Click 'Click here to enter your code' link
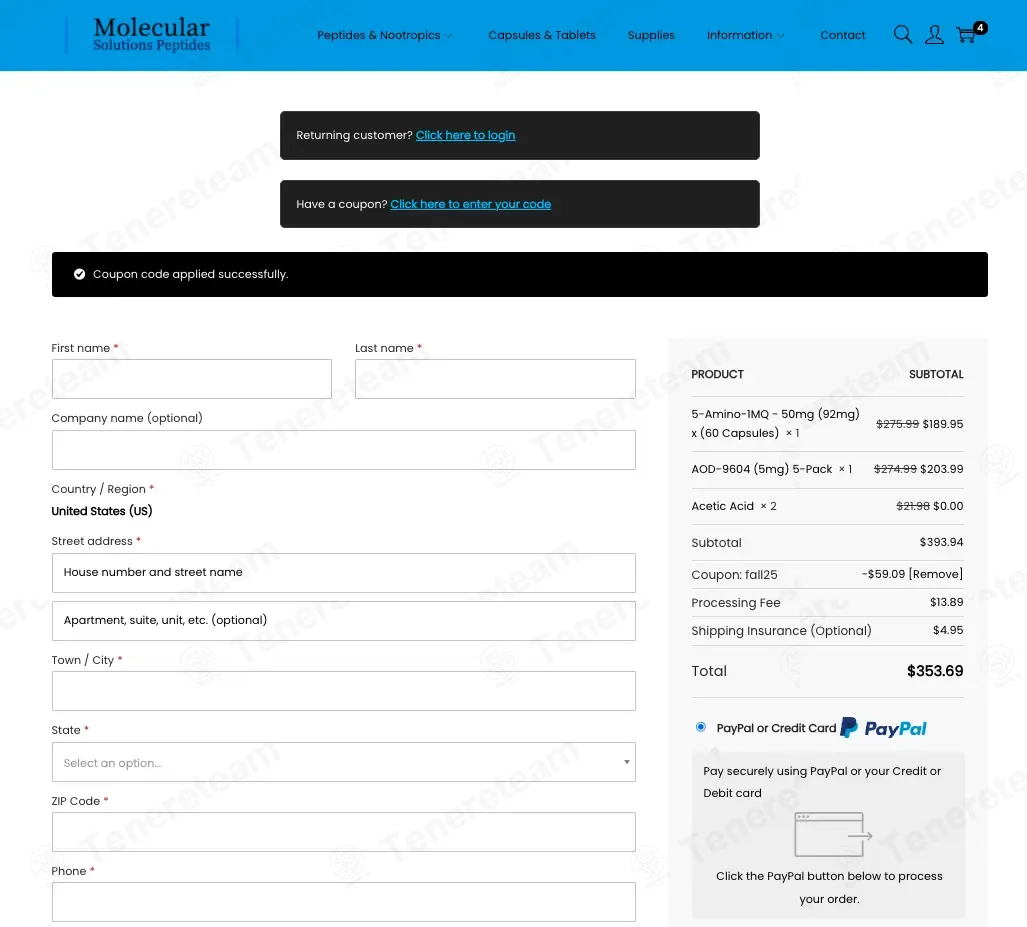1027x927 pixels. point(470,204)
